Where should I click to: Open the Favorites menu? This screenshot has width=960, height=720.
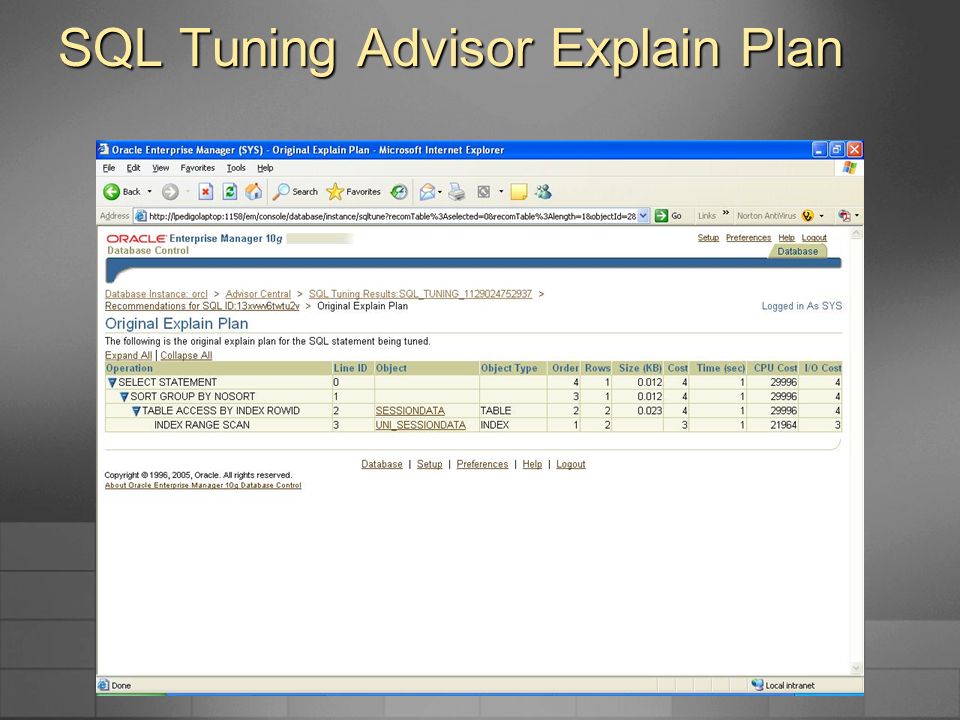pyautogui.click(x=197, y=168)
